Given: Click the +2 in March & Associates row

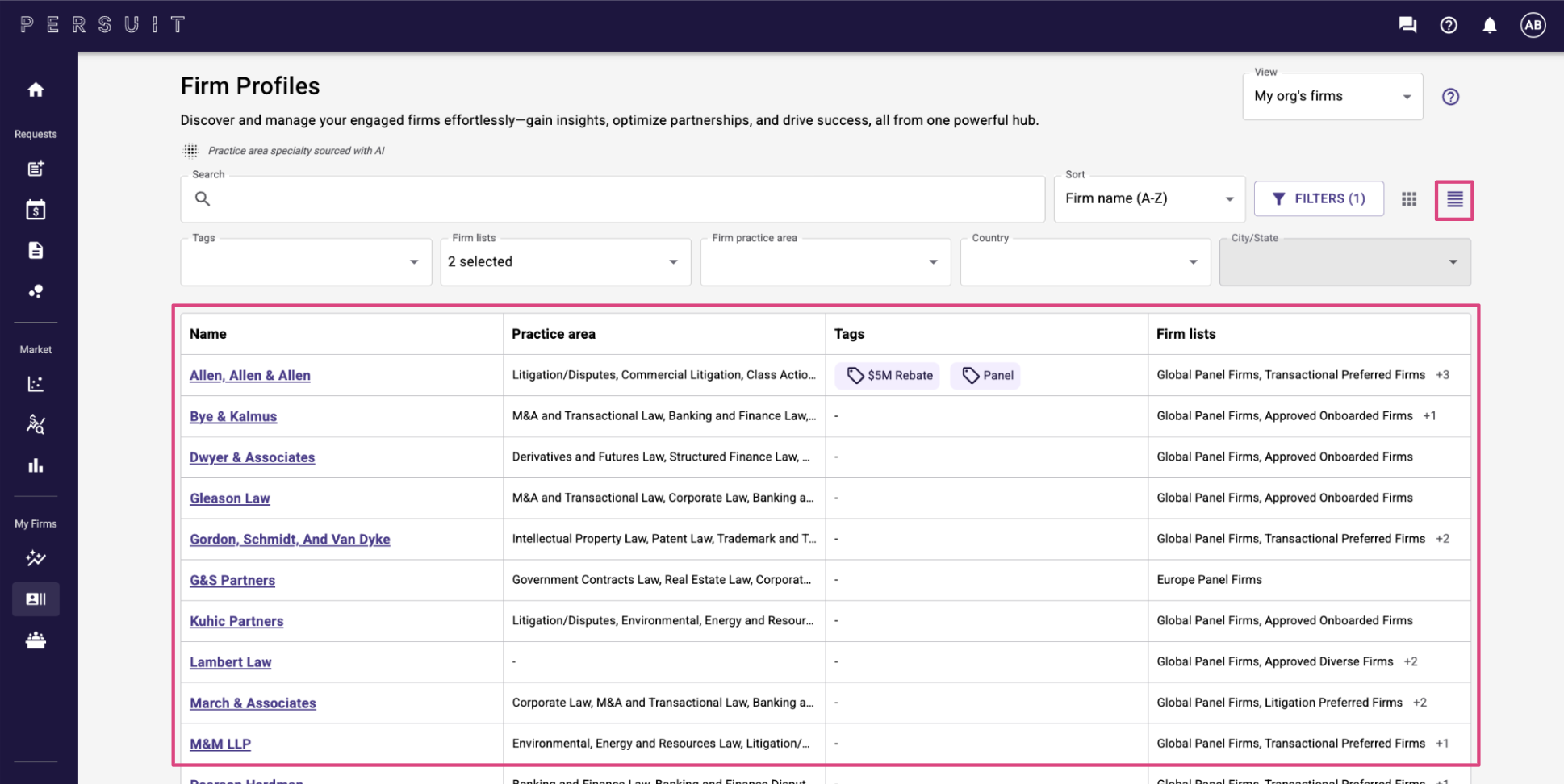Looking at the screenshot, I should point(1420,703).
